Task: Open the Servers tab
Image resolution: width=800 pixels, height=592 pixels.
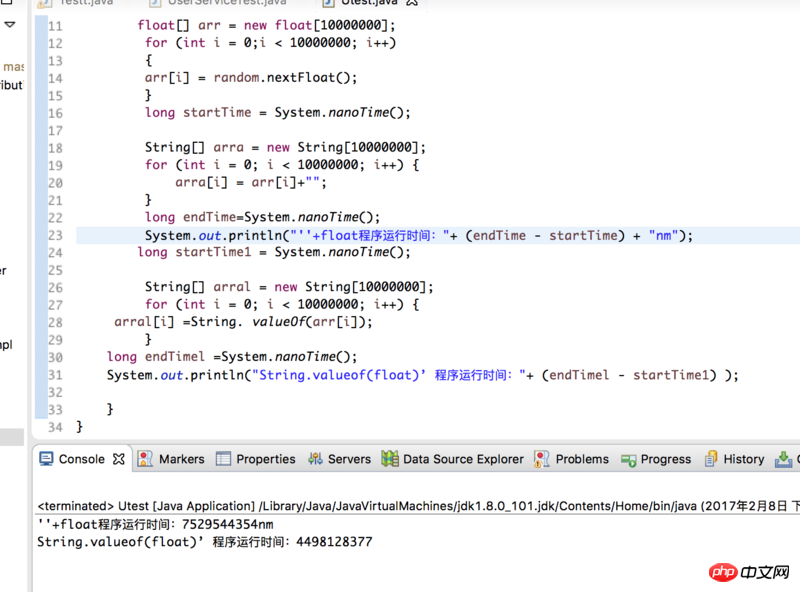Action: 349,459
